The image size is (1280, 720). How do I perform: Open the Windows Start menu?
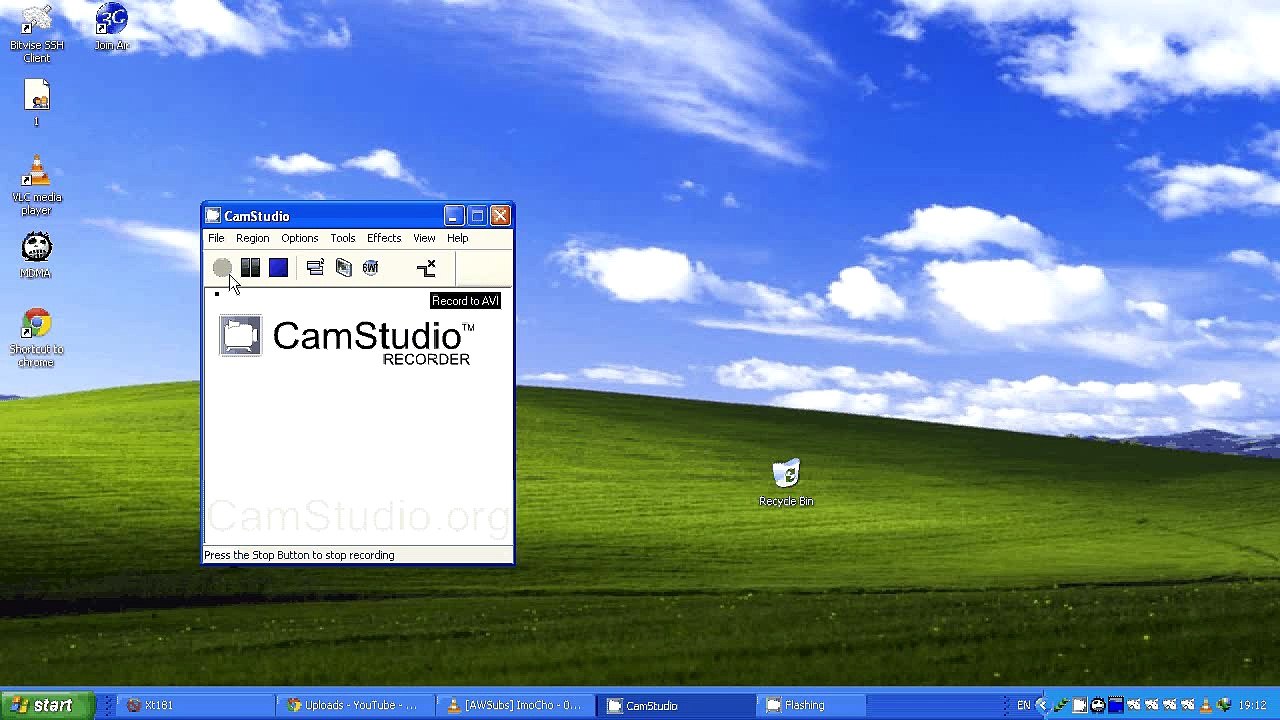47,705
